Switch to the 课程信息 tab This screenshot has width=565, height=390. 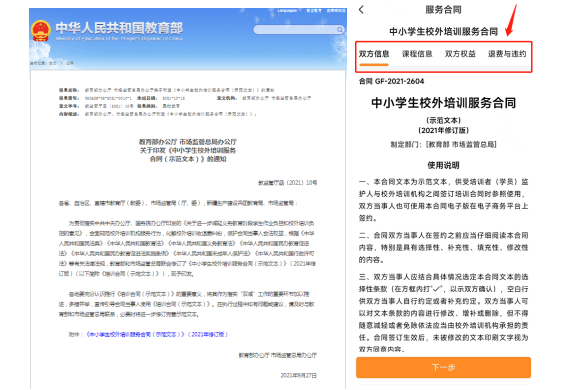point(417,54)
